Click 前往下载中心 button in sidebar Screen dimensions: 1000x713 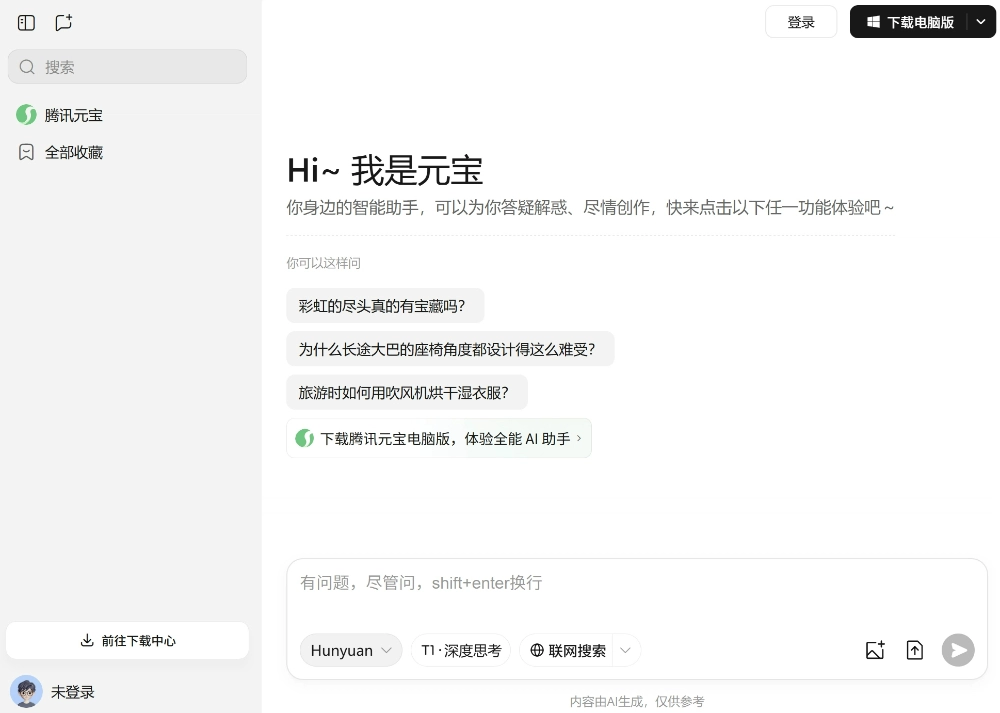pyautogui.click(x=127, y=640)
